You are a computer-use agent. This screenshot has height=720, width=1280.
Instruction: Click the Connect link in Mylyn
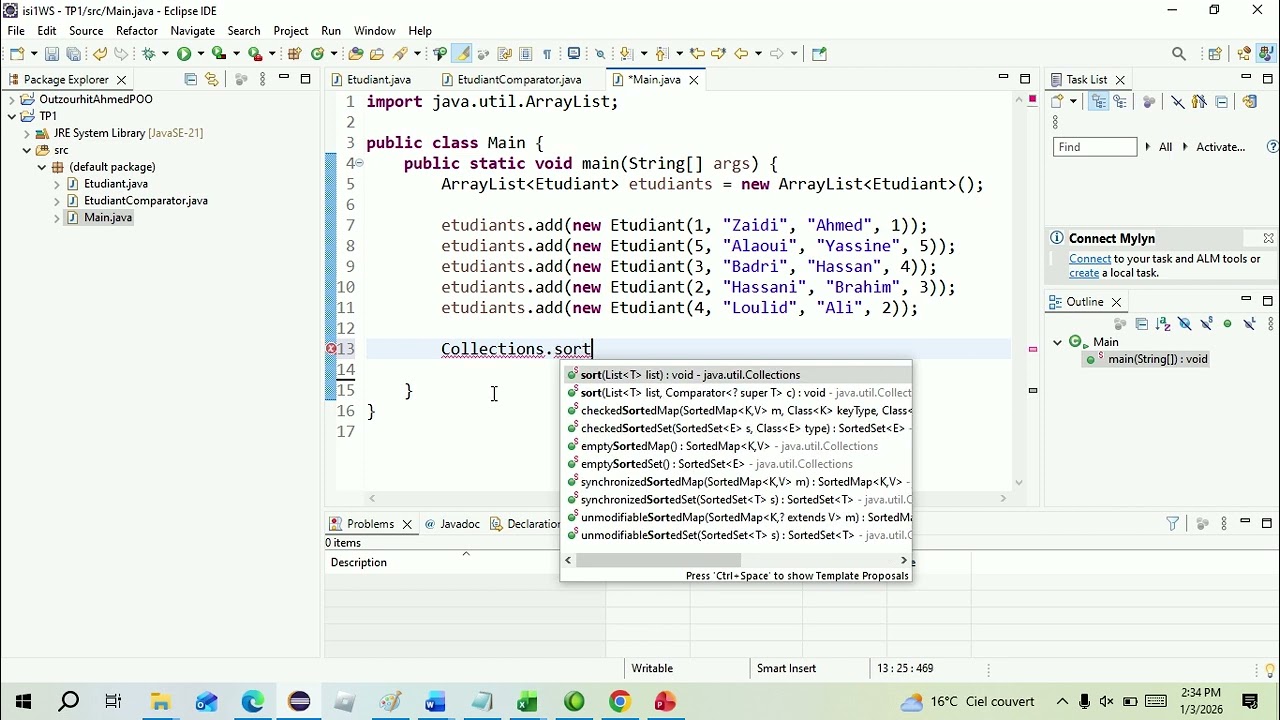[1090, 259]
